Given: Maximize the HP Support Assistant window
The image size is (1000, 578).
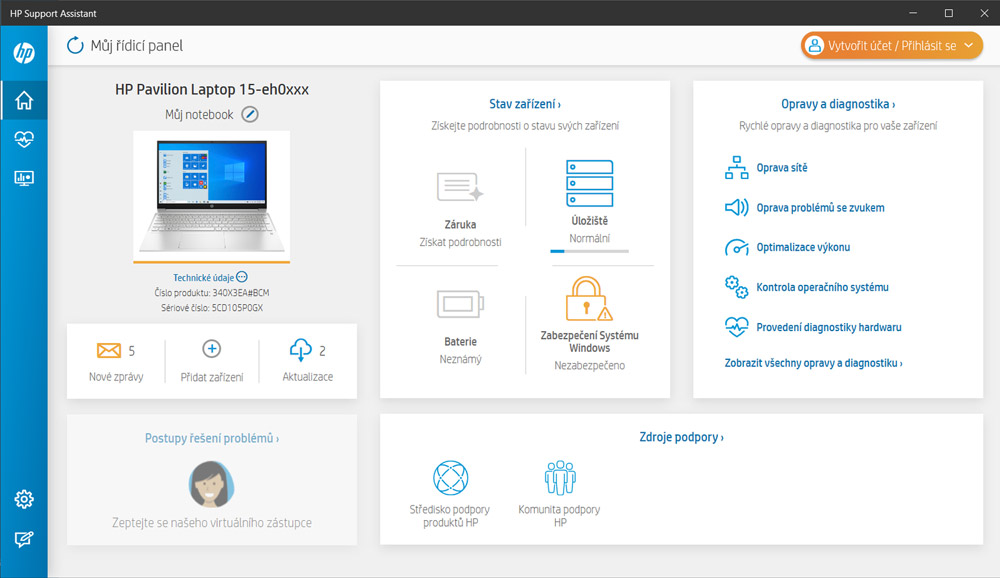Looking at the screenshot, I should pyautogui.click(x=949, y=13).
